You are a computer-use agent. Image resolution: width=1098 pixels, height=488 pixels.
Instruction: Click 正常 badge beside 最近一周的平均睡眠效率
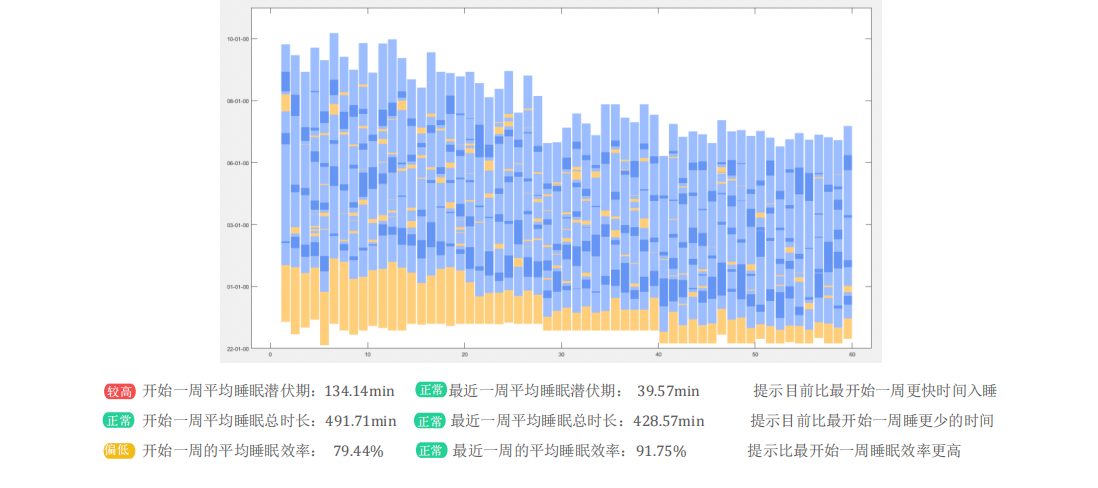431,451
